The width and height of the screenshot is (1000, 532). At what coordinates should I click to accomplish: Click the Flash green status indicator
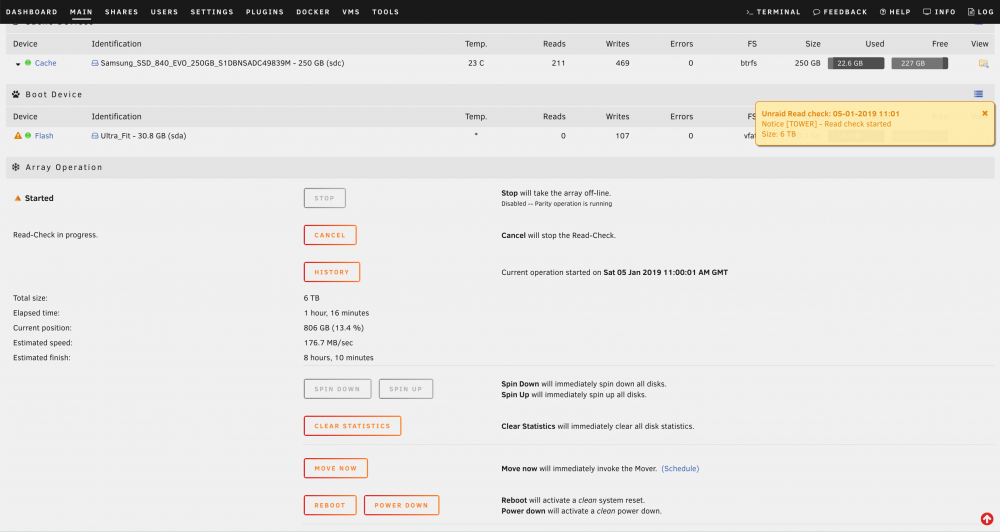(x=28, y=135)
